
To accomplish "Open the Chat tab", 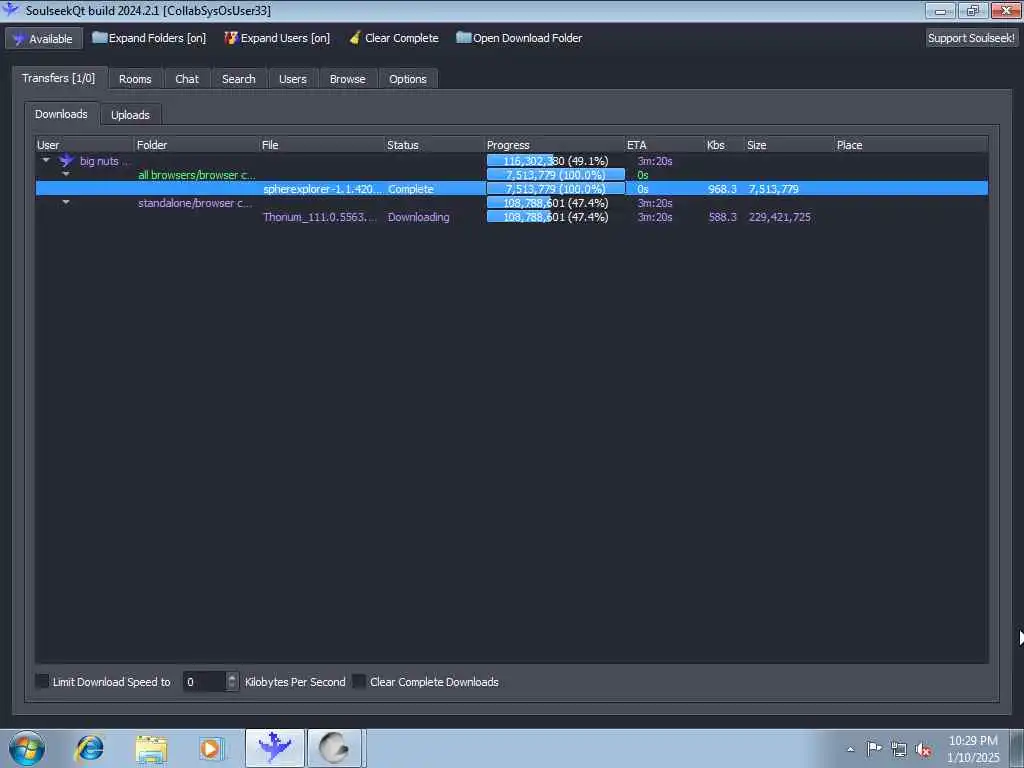I will [187, 79].
